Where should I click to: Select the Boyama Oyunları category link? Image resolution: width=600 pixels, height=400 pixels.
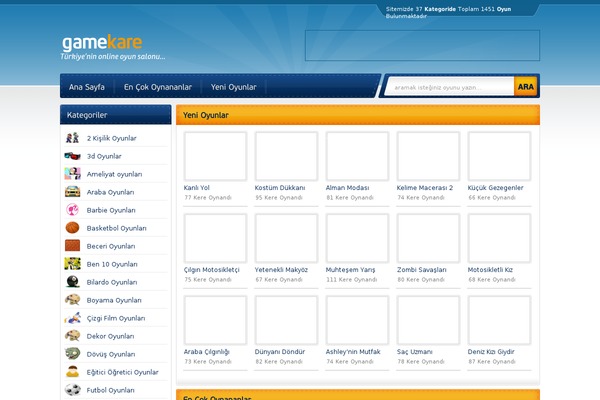coord(114,300)
